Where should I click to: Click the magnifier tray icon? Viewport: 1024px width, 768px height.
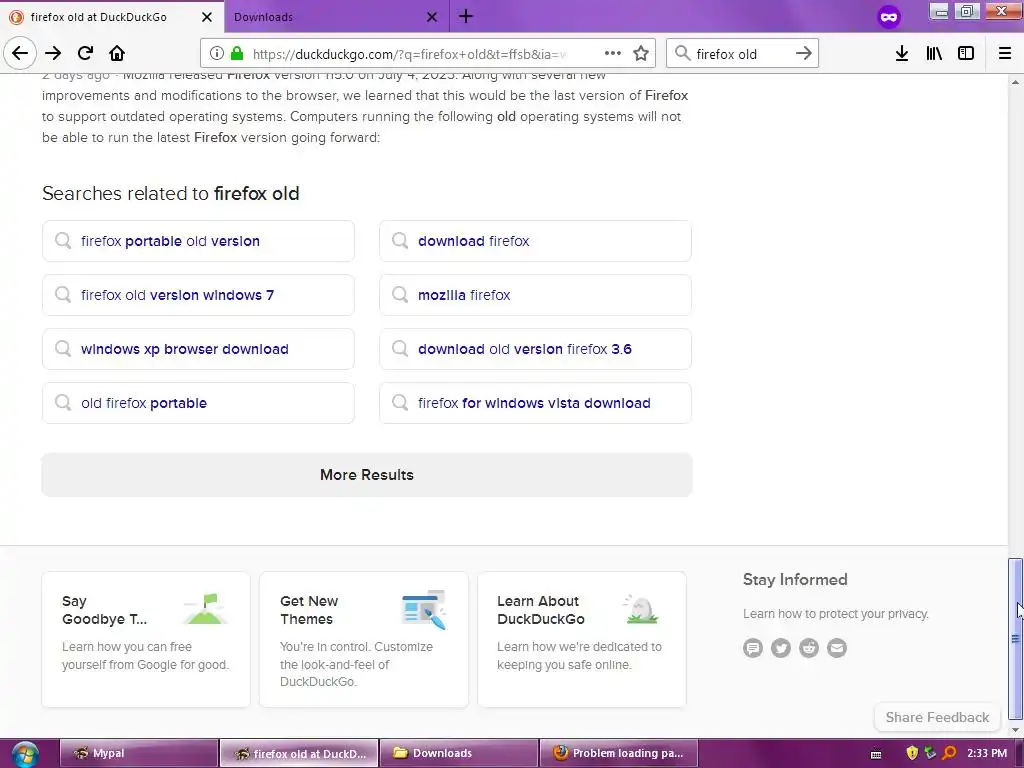tap(950, 753)
